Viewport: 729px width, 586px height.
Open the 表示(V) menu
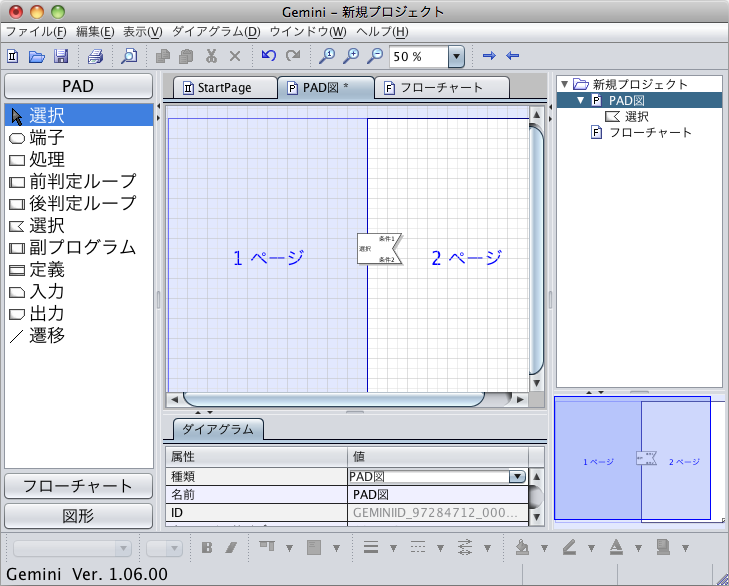point(142,32)
